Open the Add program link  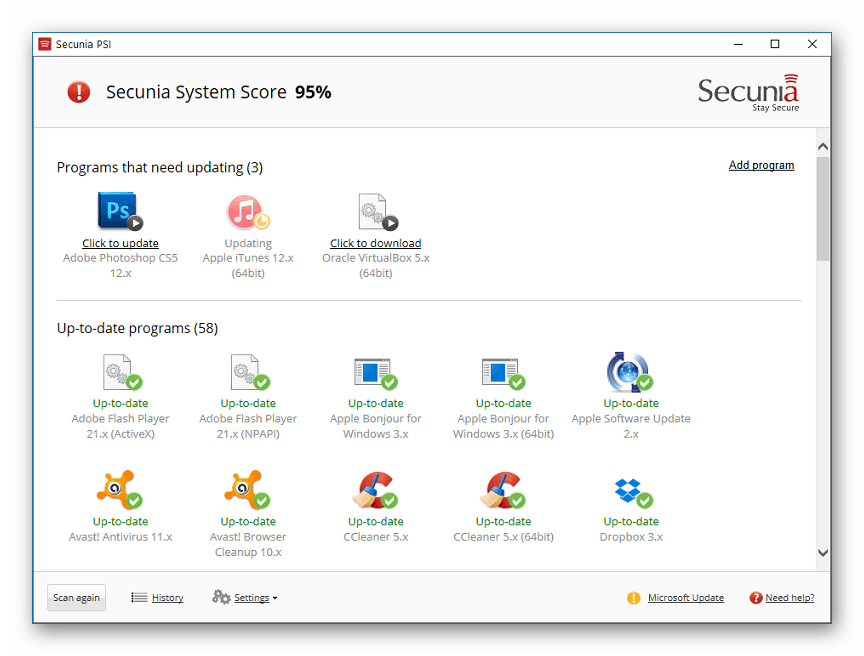pos(761,165)
